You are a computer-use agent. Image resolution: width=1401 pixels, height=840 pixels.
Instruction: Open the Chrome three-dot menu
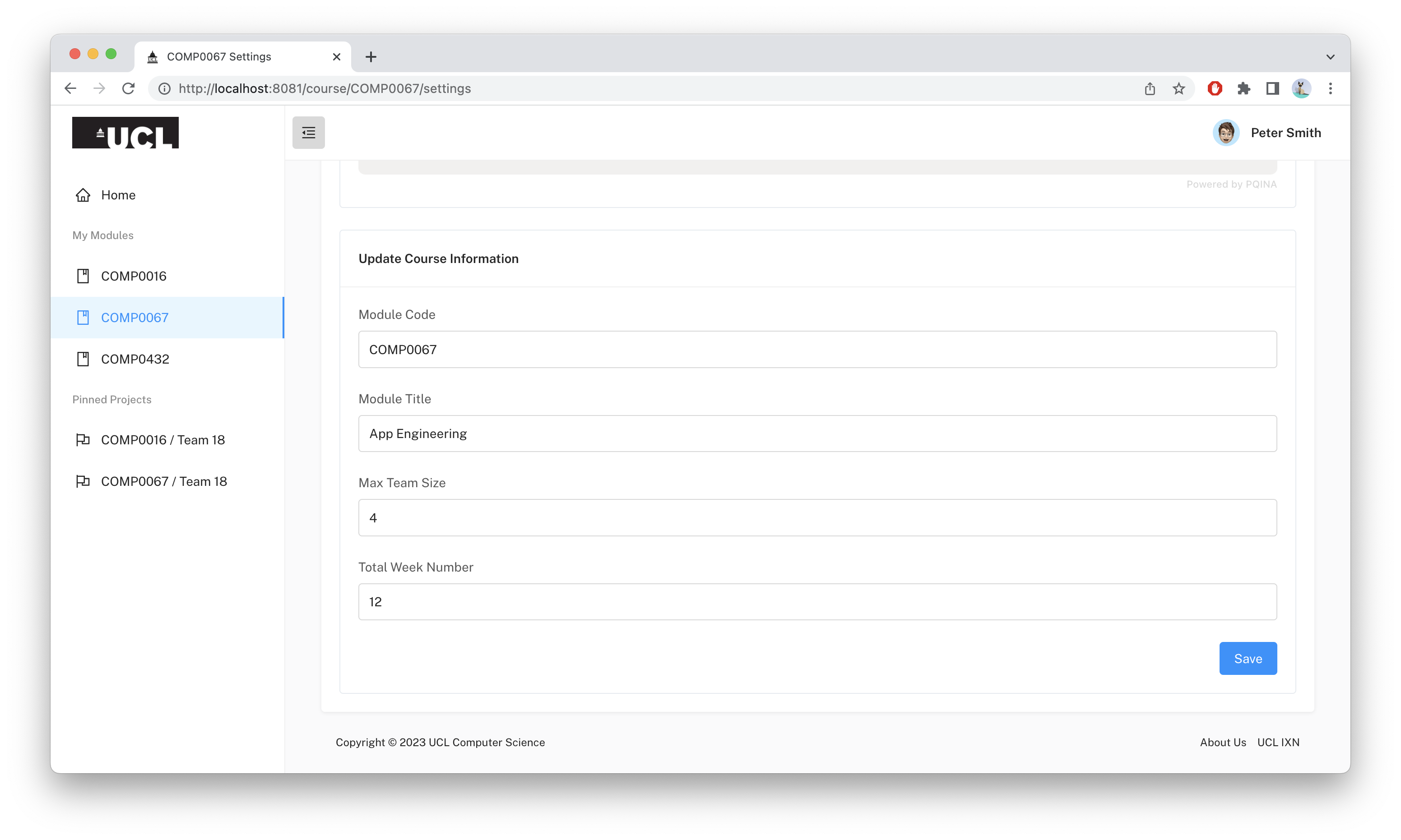(1330, 88)
